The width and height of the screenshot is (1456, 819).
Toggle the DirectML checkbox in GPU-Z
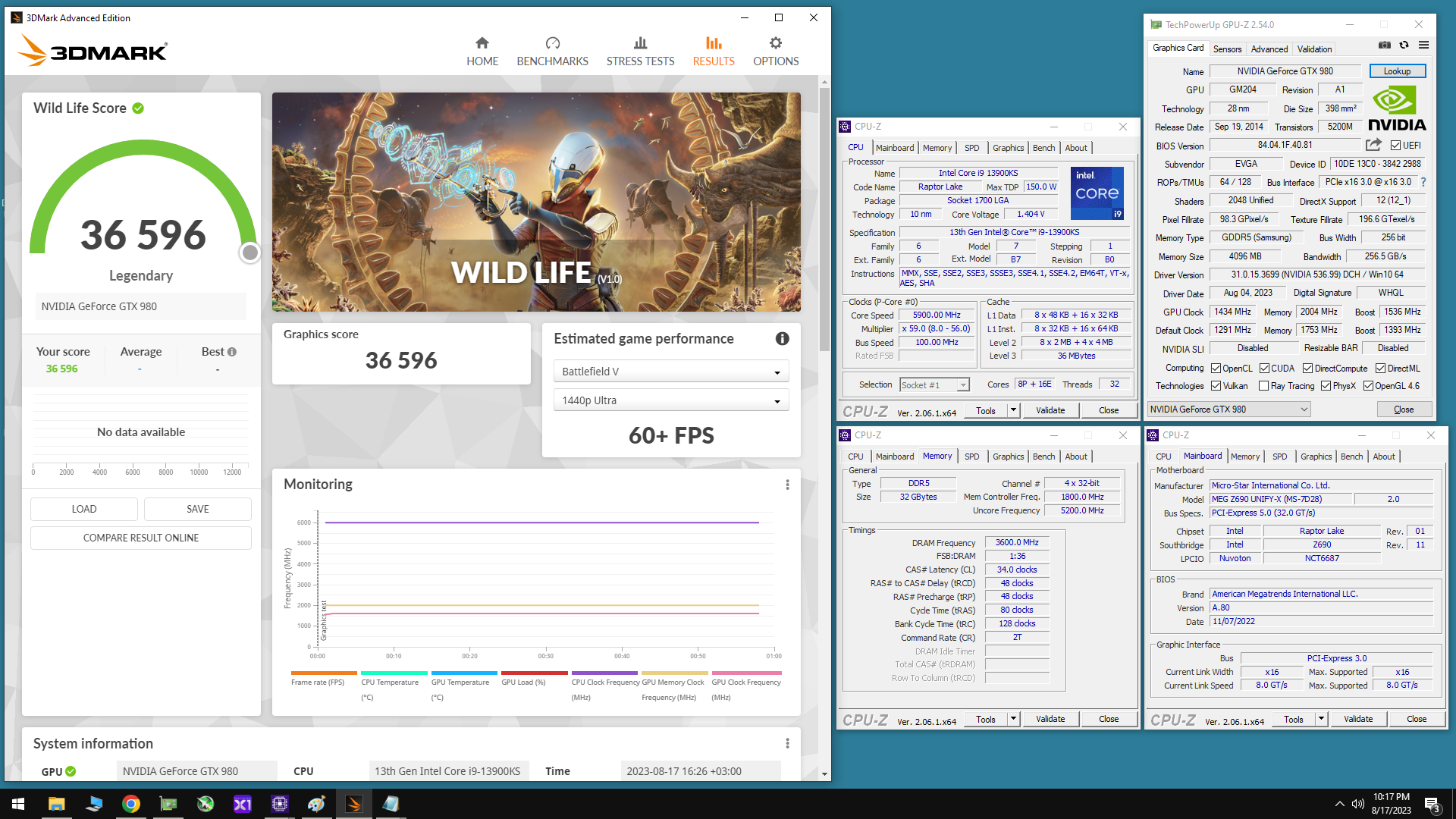coord(1380,369)
